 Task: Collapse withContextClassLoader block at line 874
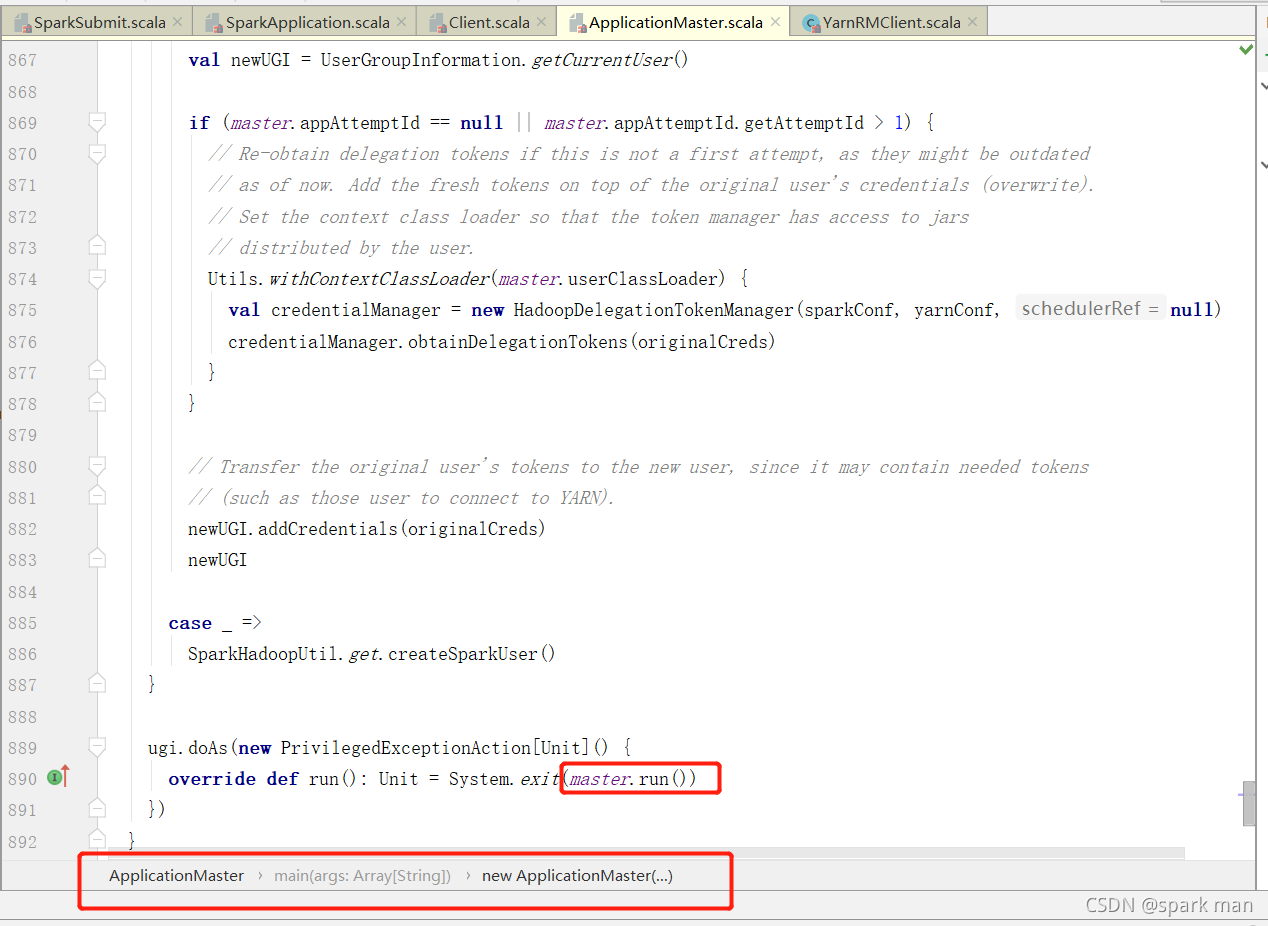pyautogui.click(x=97, y=278)
